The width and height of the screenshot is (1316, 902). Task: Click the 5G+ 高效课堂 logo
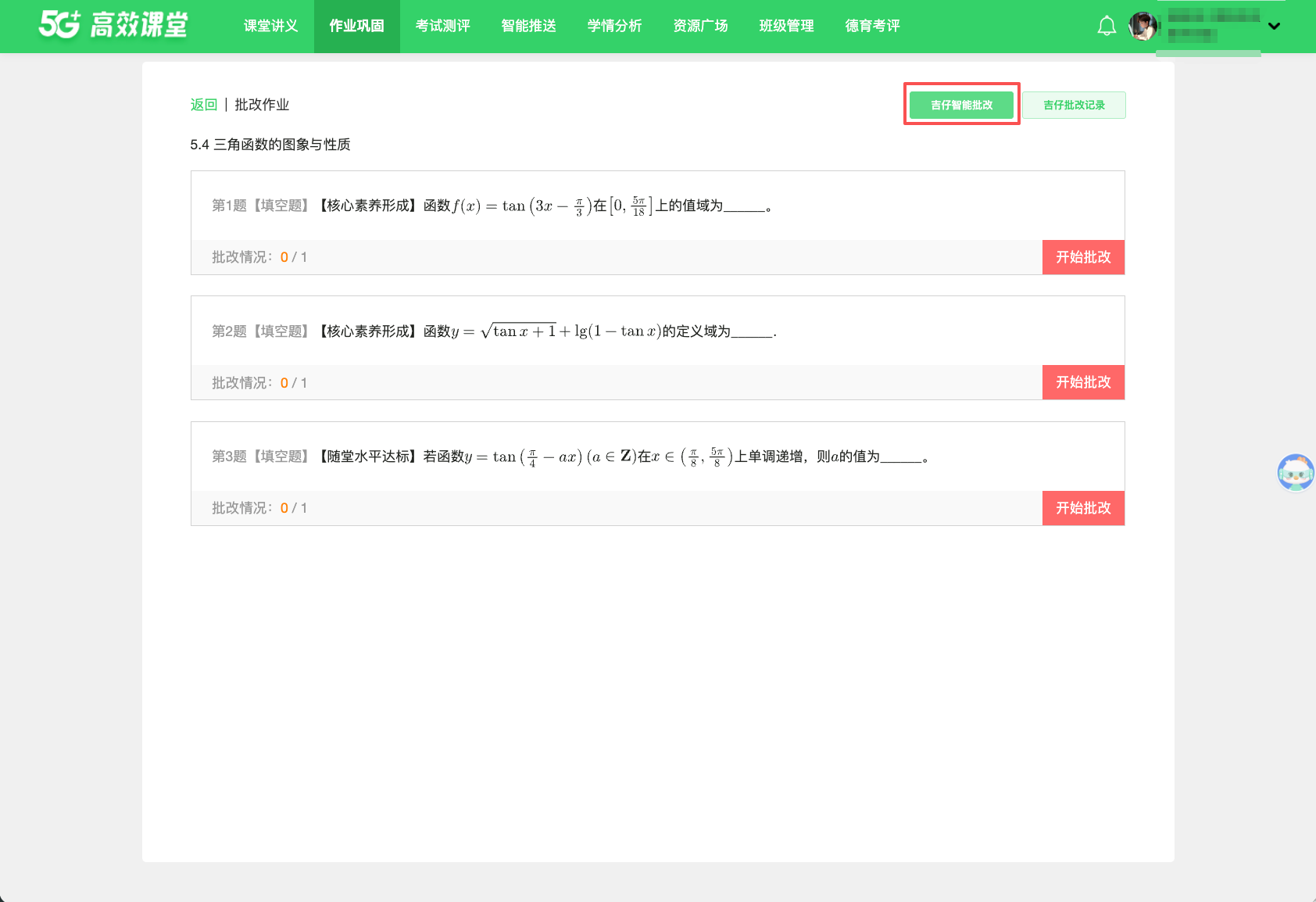pos(113,25)
